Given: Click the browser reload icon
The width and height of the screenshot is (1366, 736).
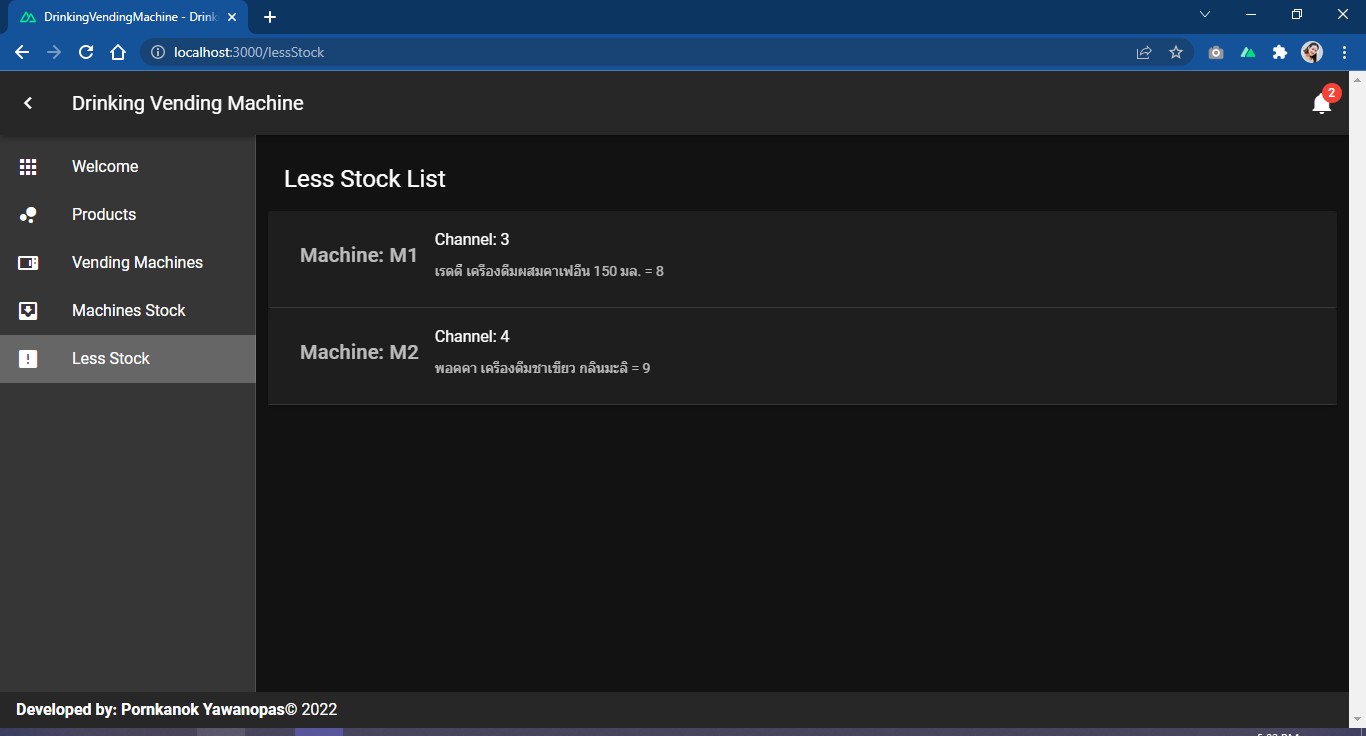Looking at the screenshot, I should click(x=86, y=52).
